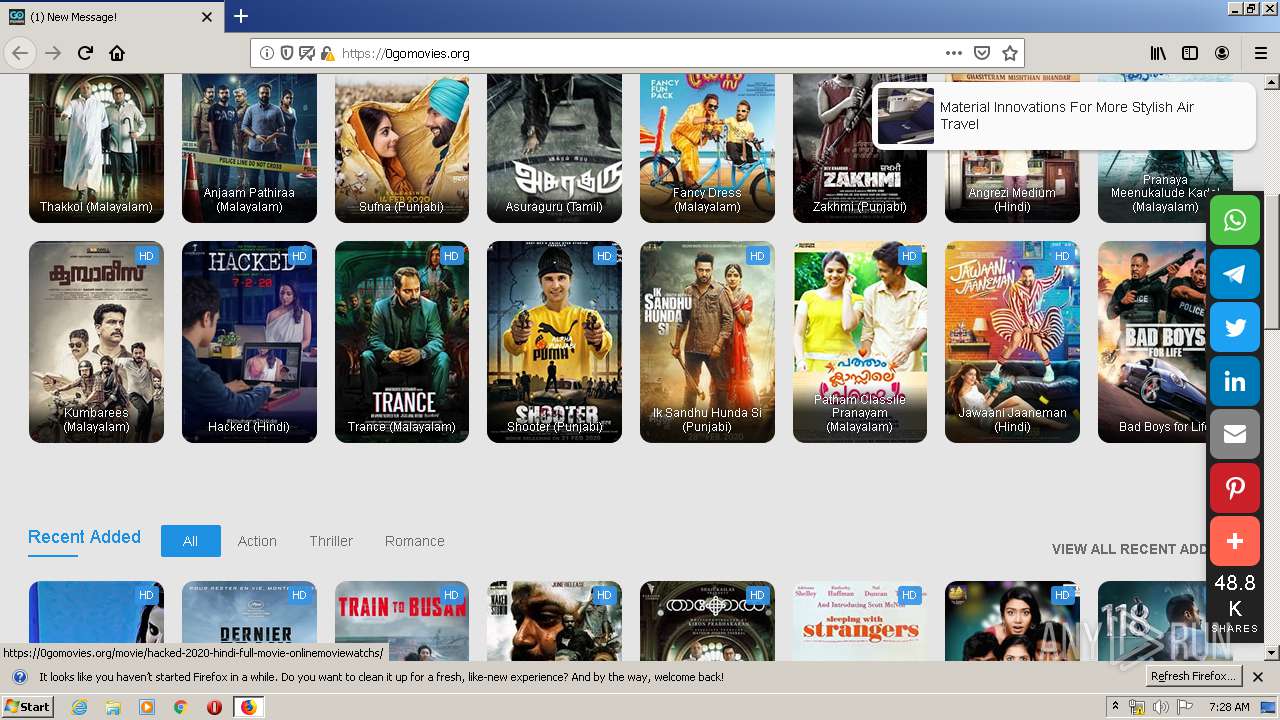Close the New Message tab
Screen dimensions: 1280x720
[207, 17]
